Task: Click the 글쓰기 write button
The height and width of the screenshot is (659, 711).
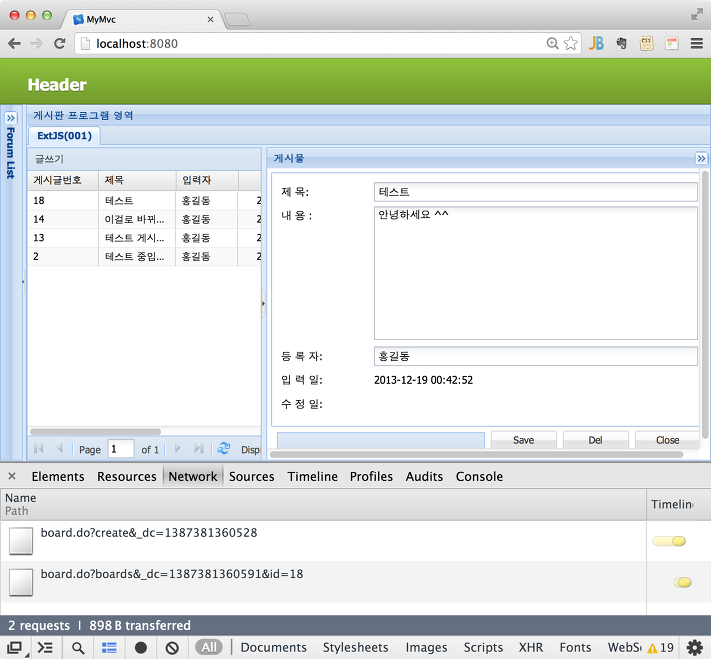Action: coord(49,159)
